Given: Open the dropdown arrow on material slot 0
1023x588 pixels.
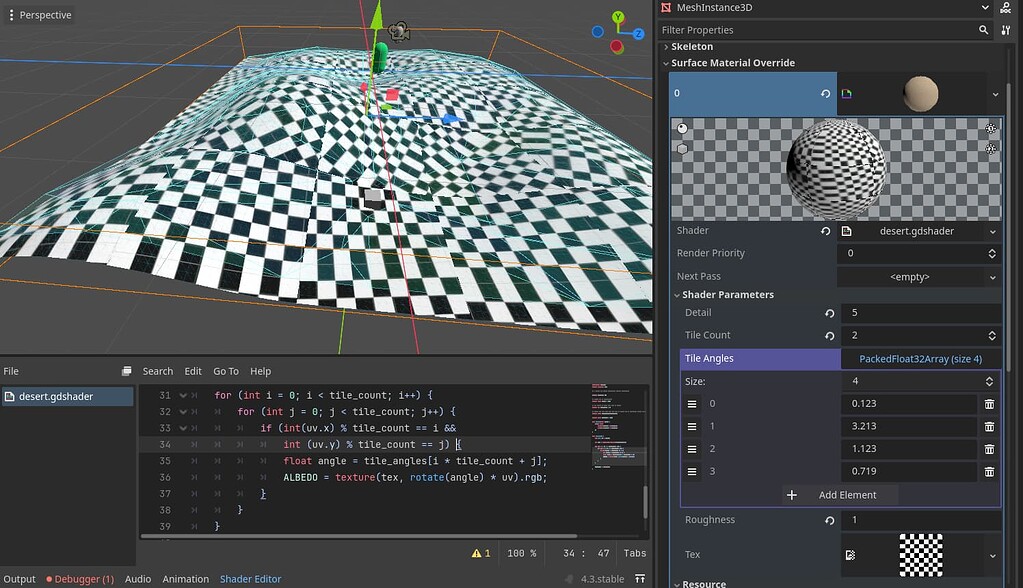Looking at the screenshot, I should (x=996, y=93).
